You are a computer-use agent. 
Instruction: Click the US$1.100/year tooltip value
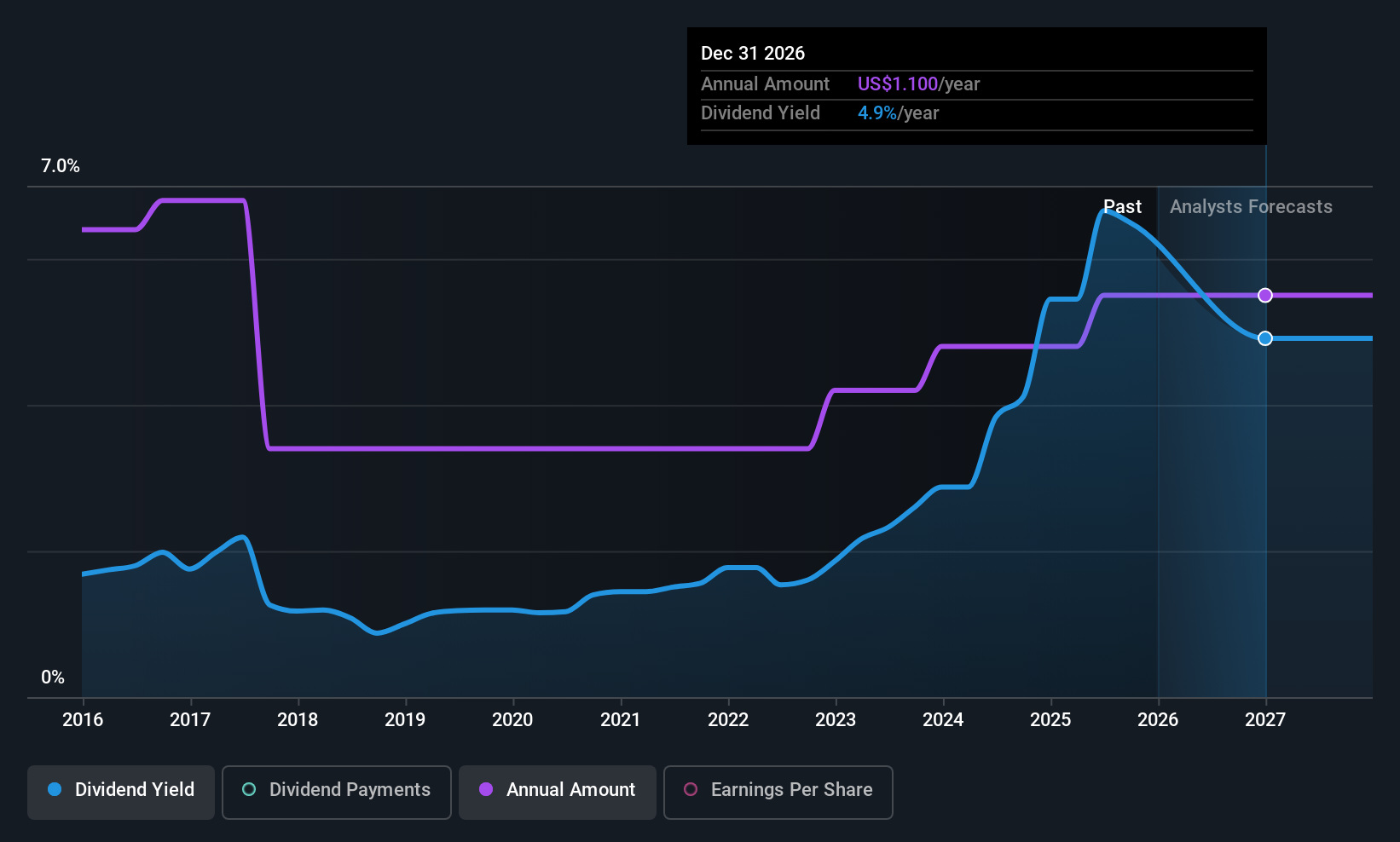click(919, 84)
